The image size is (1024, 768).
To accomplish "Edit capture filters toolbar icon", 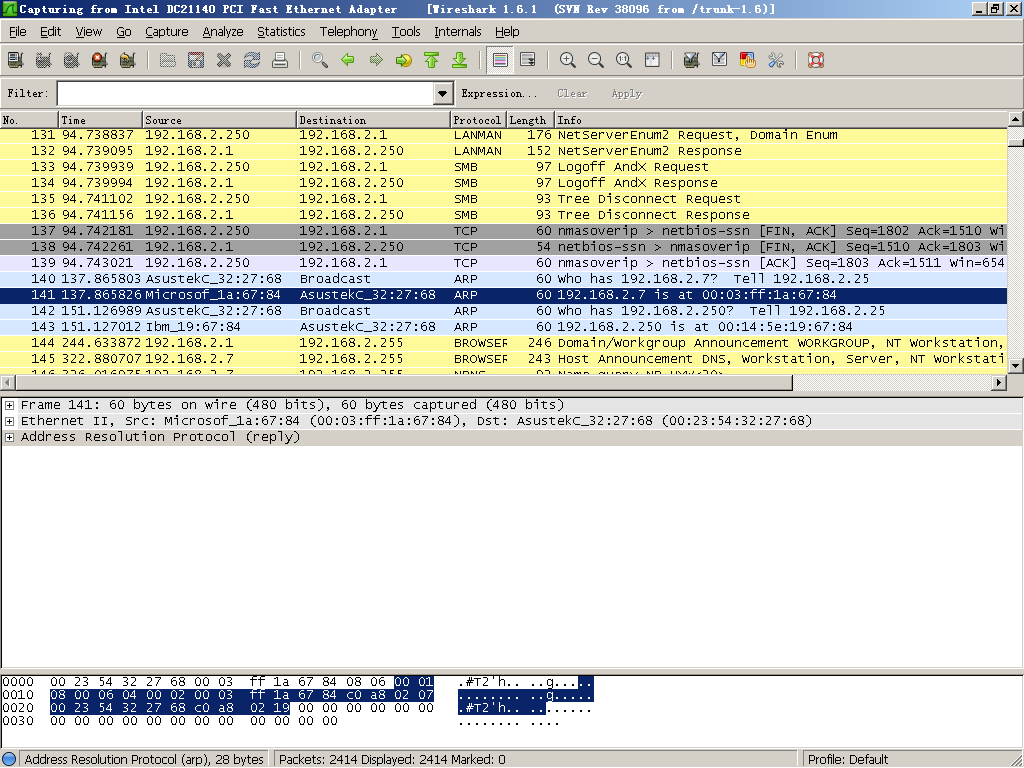I will tap(692, 61).
